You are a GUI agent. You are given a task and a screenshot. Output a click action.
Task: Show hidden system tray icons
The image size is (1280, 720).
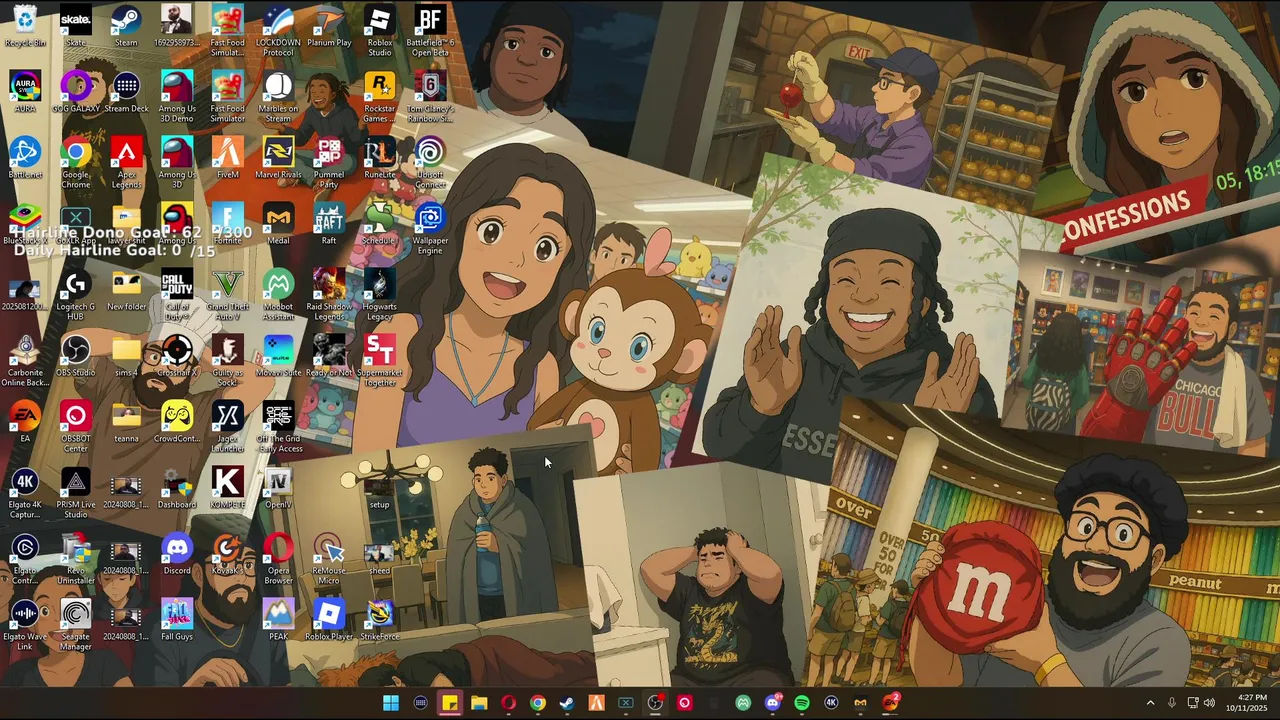(1150, 703)
